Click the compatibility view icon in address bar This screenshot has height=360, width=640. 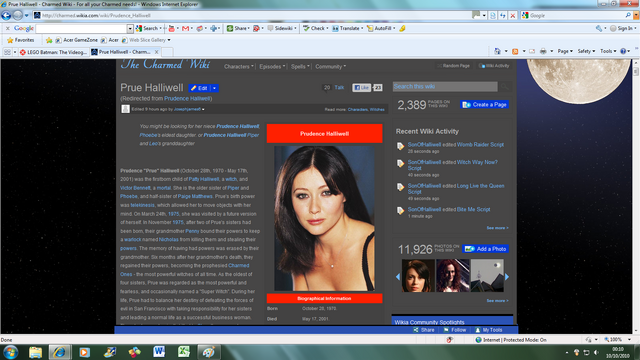[x=493, y=16]
